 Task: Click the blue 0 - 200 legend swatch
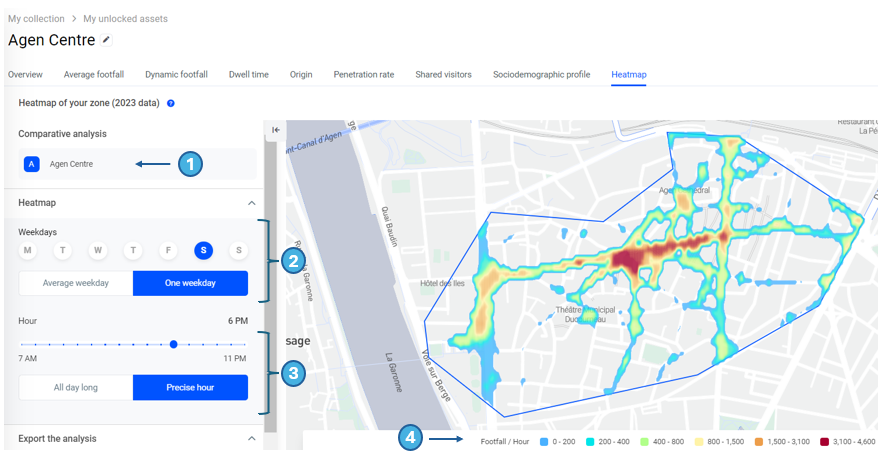pyautogui.click(x=543, y=441)
